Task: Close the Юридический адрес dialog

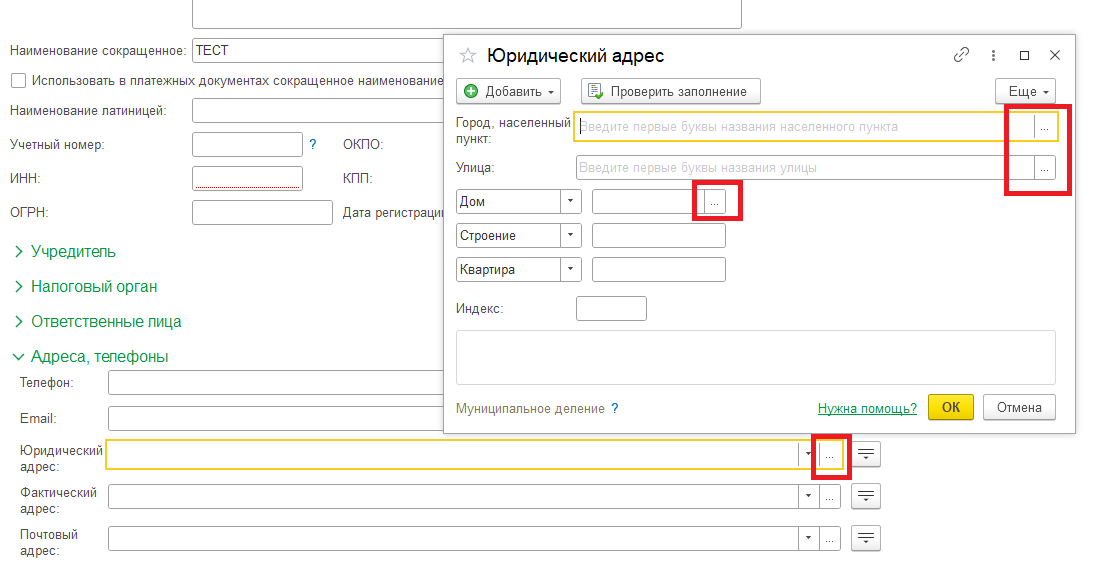Action: tap(1055, 55)
